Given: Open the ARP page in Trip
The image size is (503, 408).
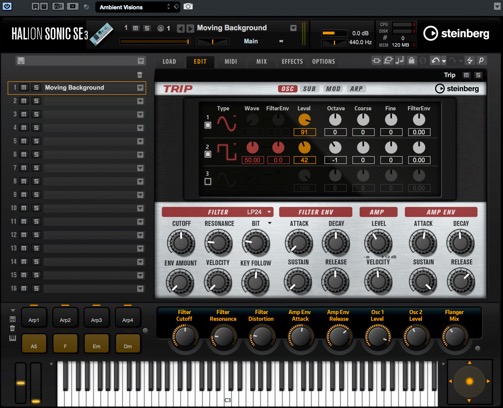Looking at the screenshot, I should tap(356, 89).
